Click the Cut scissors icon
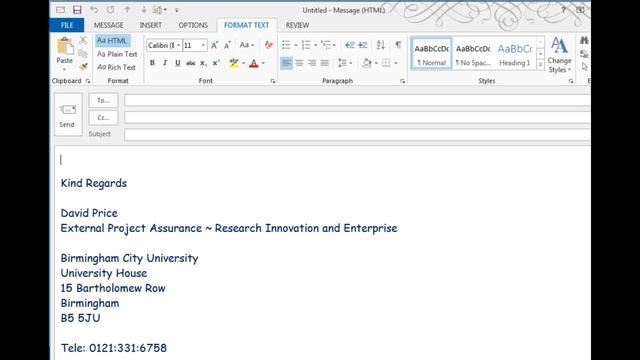 click(x=83, y=40)
